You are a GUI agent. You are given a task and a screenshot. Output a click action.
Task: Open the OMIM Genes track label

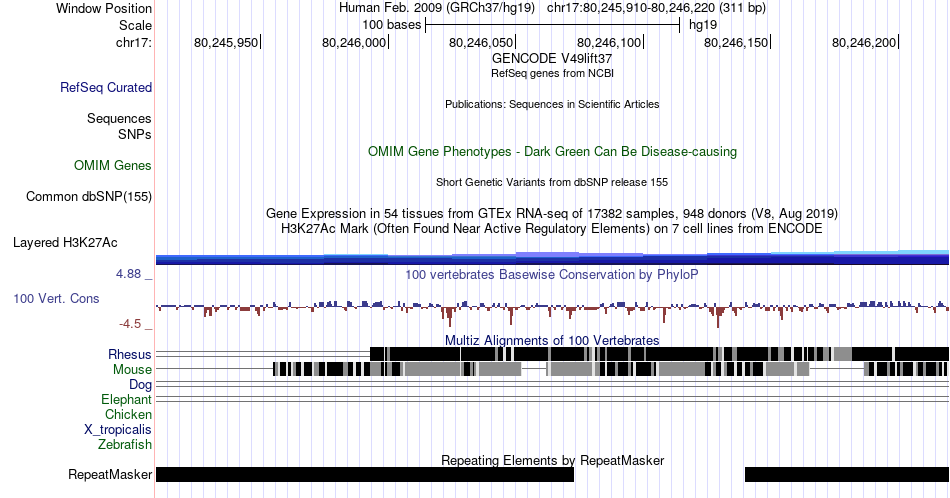(x=113, y=165)
